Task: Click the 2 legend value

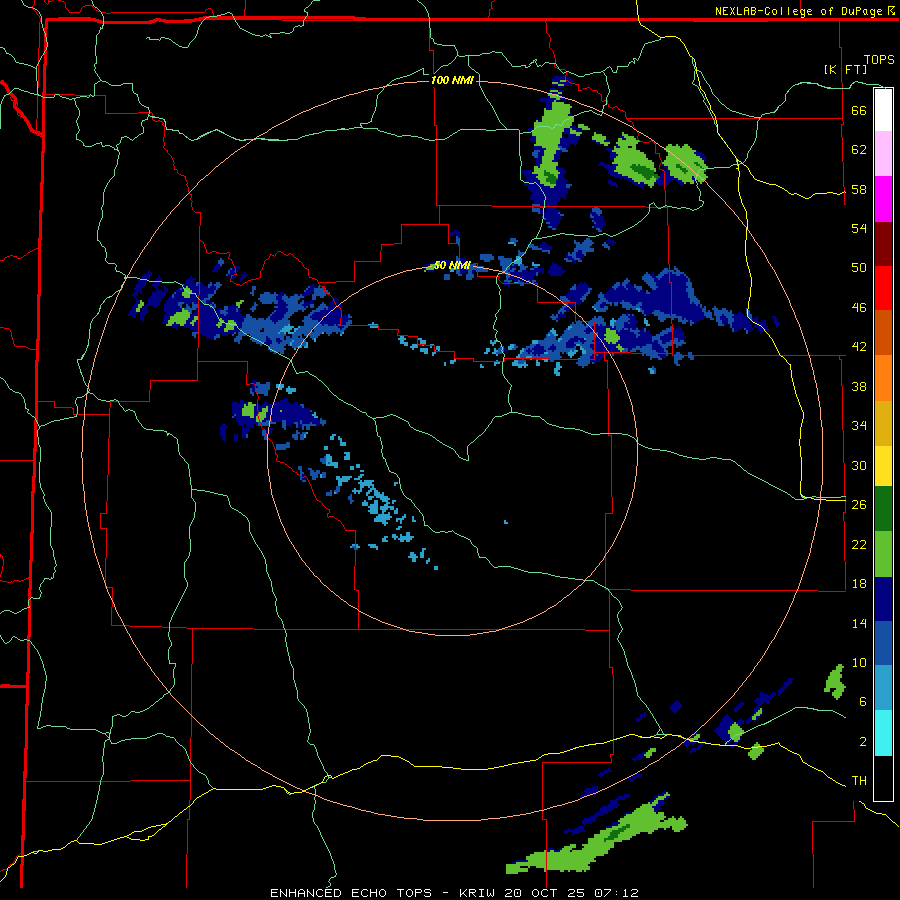Action: tap(863, 742)
